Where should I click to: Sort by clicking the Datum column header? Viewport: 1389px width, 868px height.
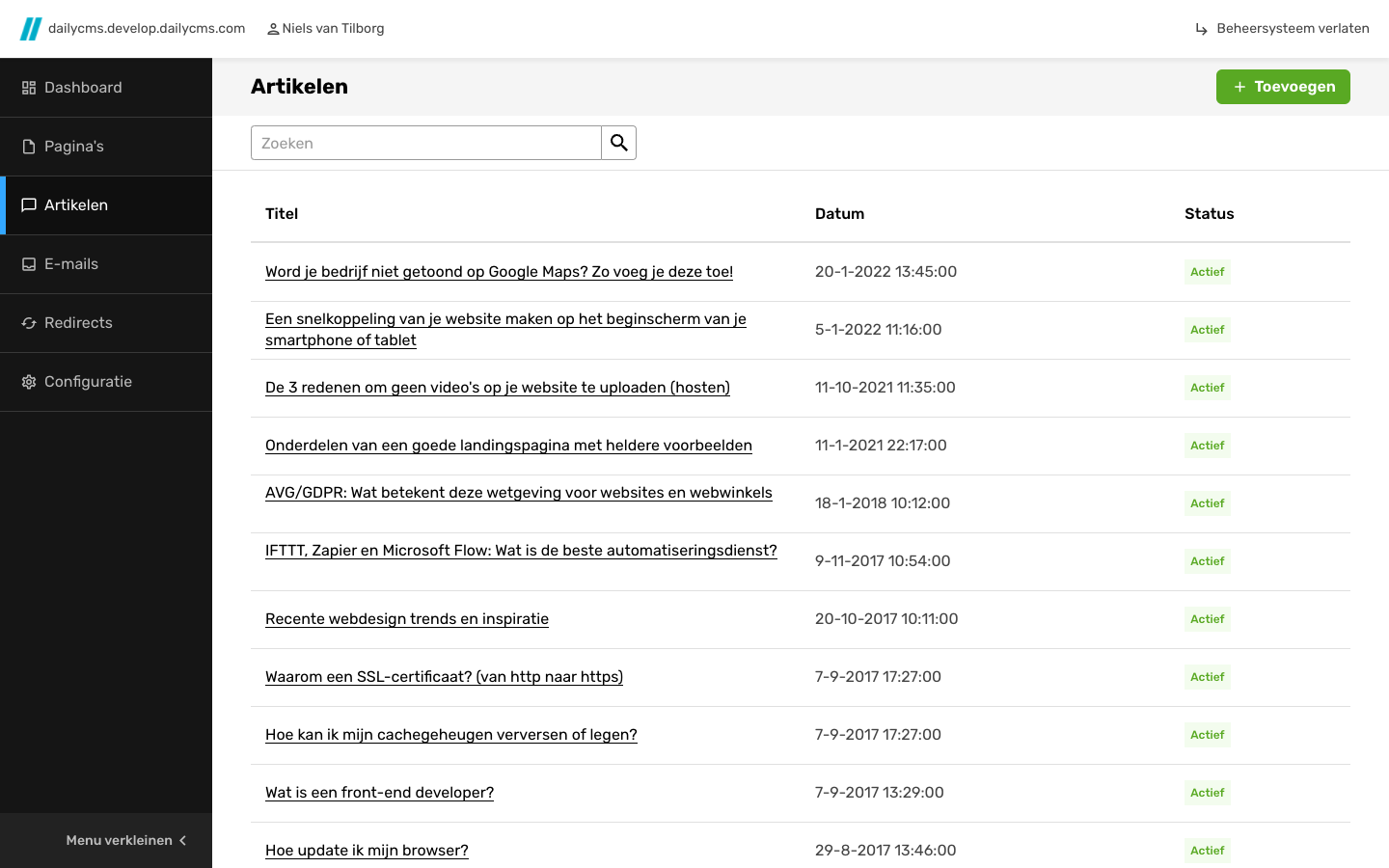(839, 214)
